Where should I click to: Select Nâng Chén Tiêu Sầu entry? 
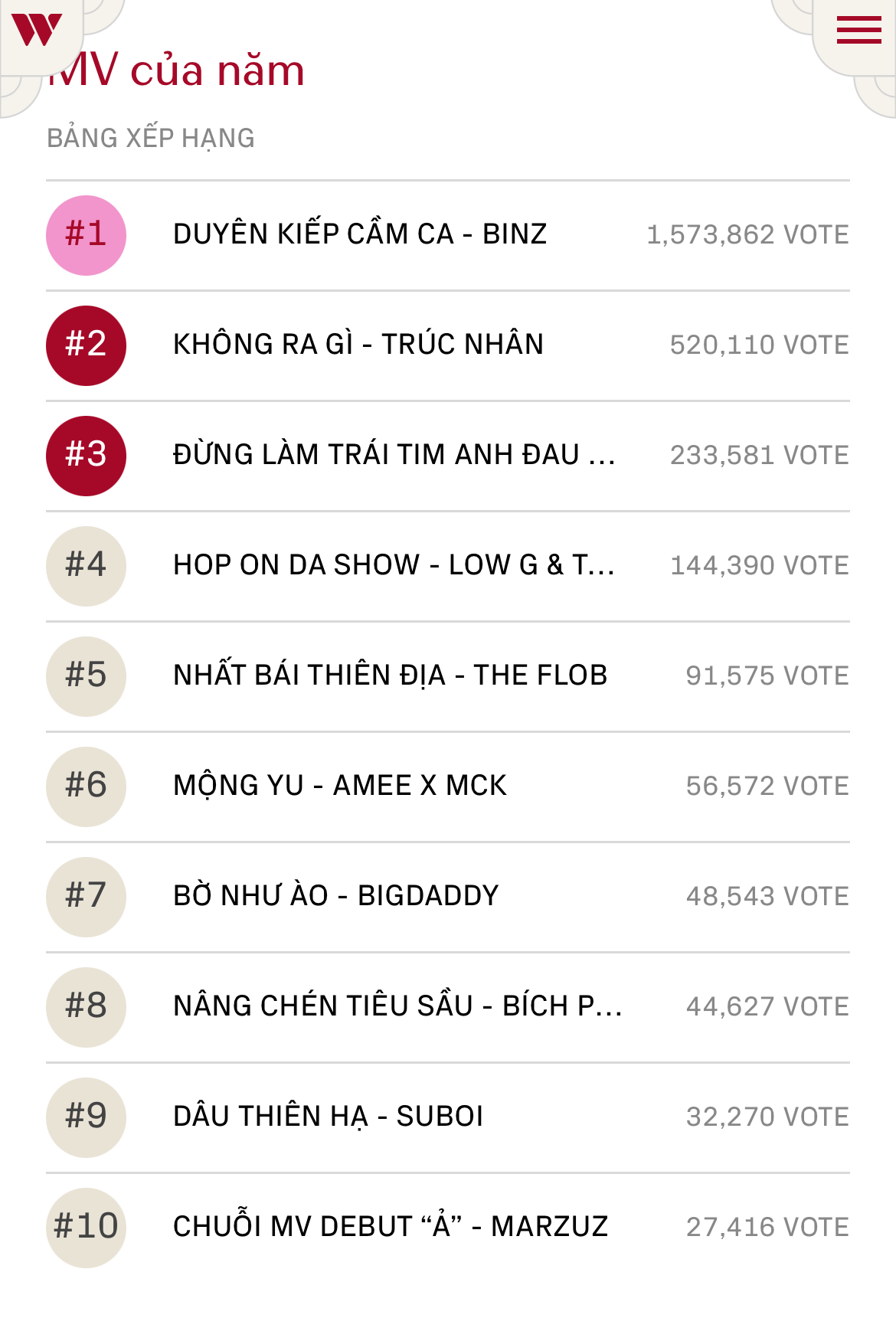397,1006
